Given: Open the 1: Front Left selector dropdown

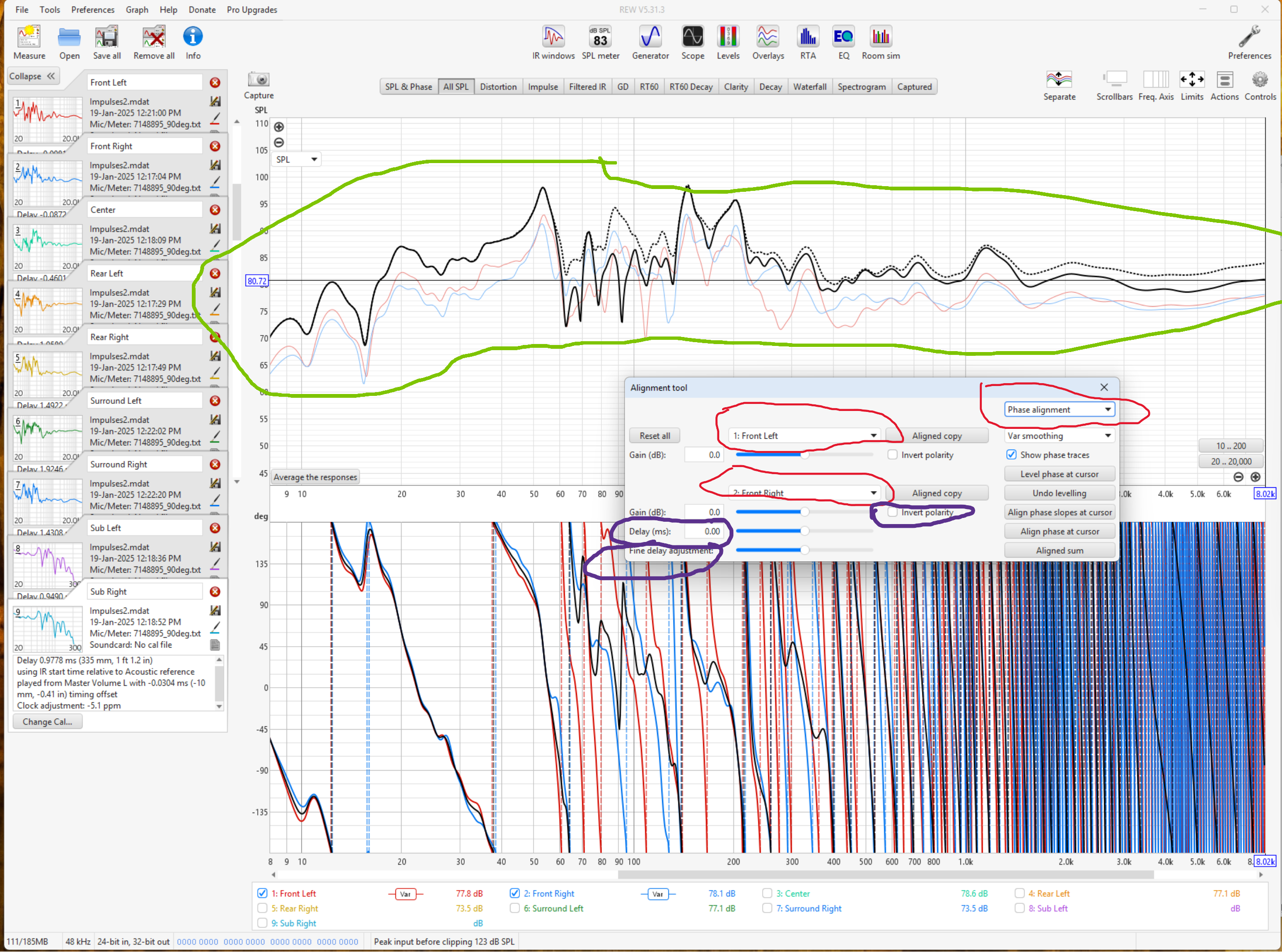Looking at the screenshot, I should tap(805, 435).
